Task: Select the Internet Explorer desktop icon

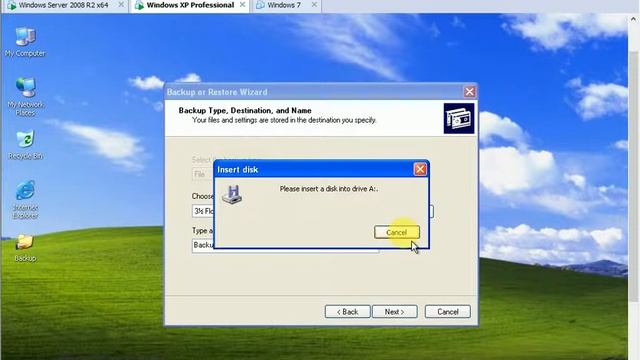Action: click(25, 199)
